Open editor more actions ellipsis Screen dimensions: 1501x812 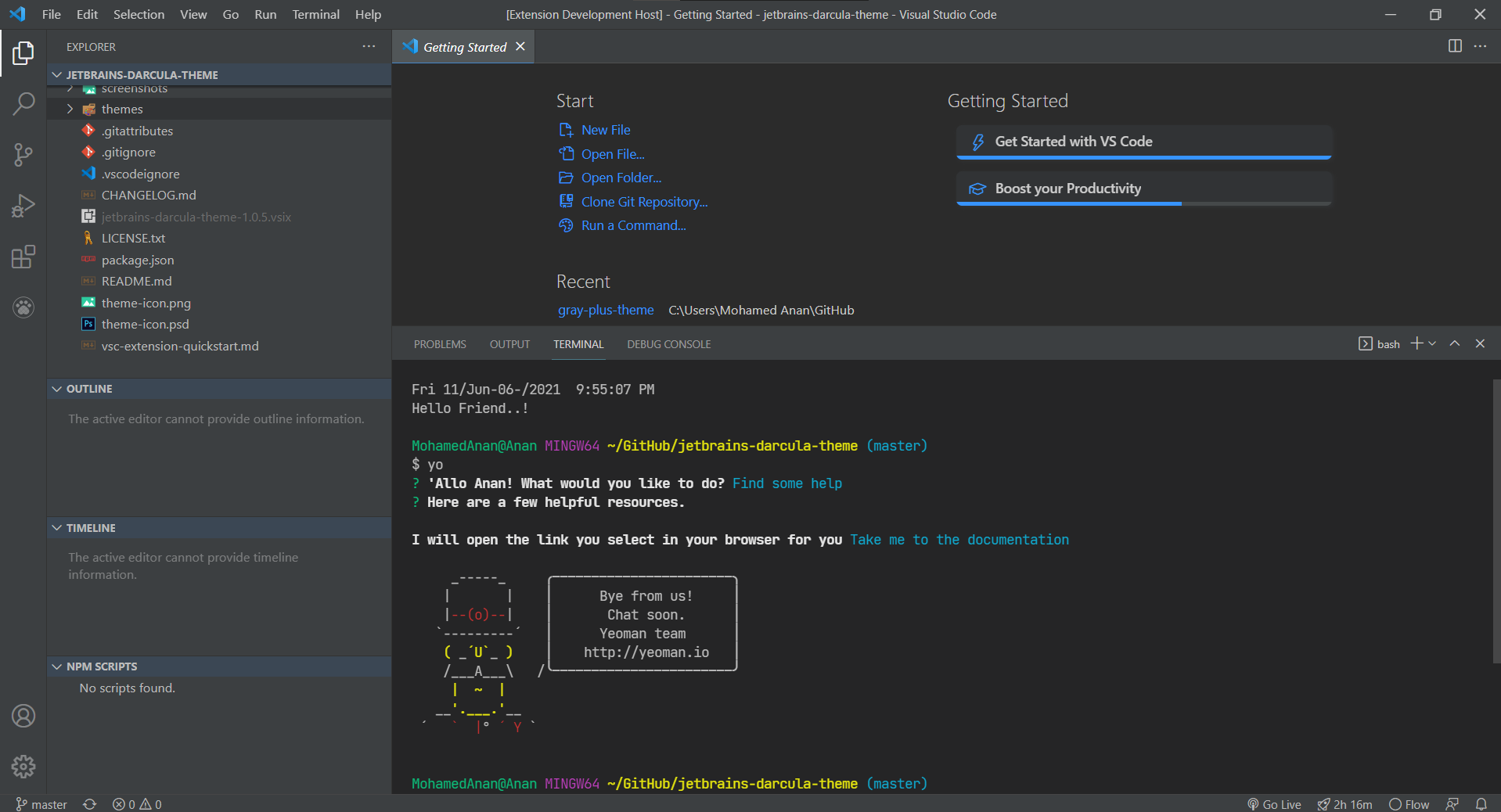1480,46
